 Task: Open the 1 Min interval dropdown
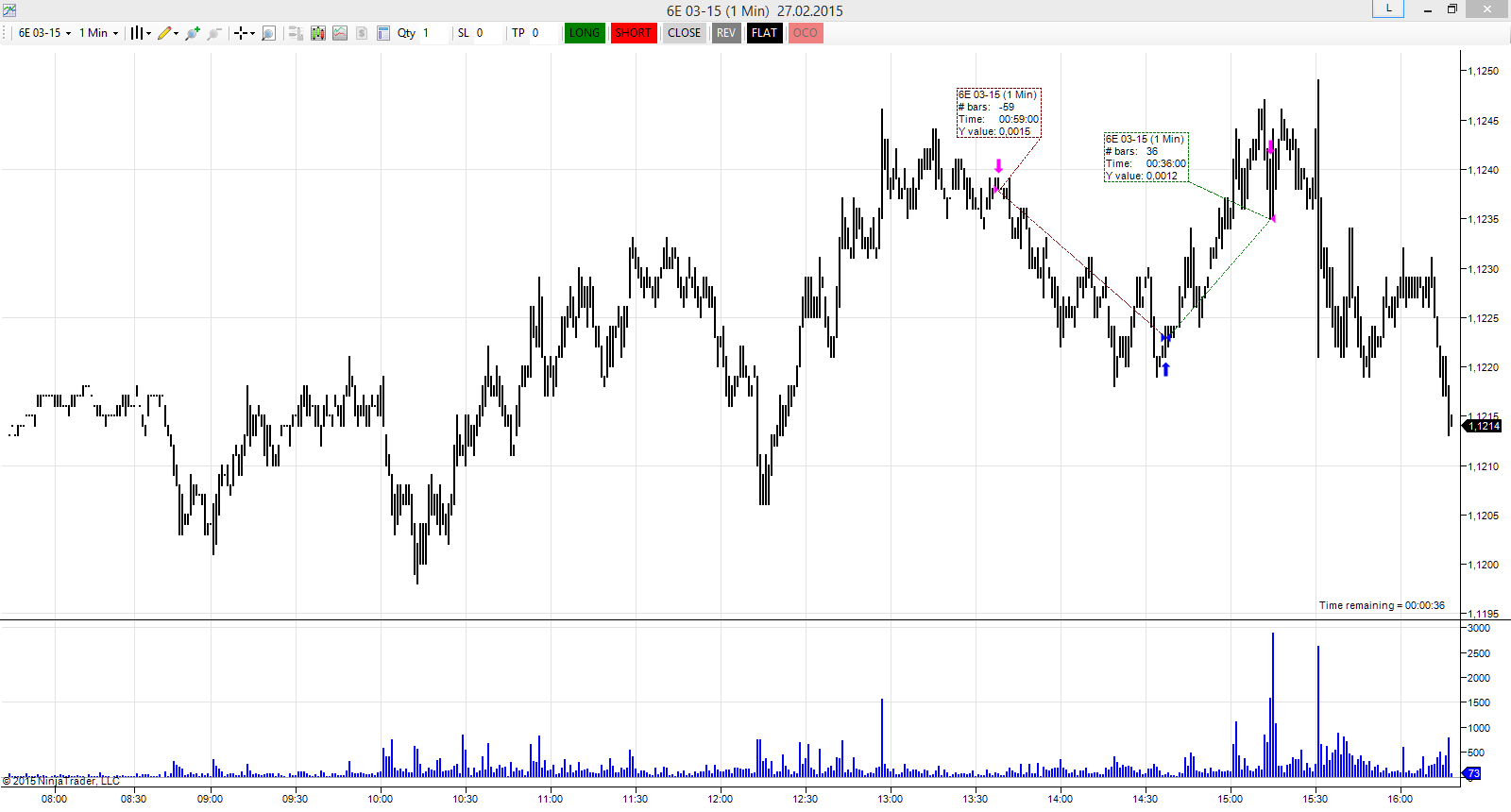tap(98, 33)
